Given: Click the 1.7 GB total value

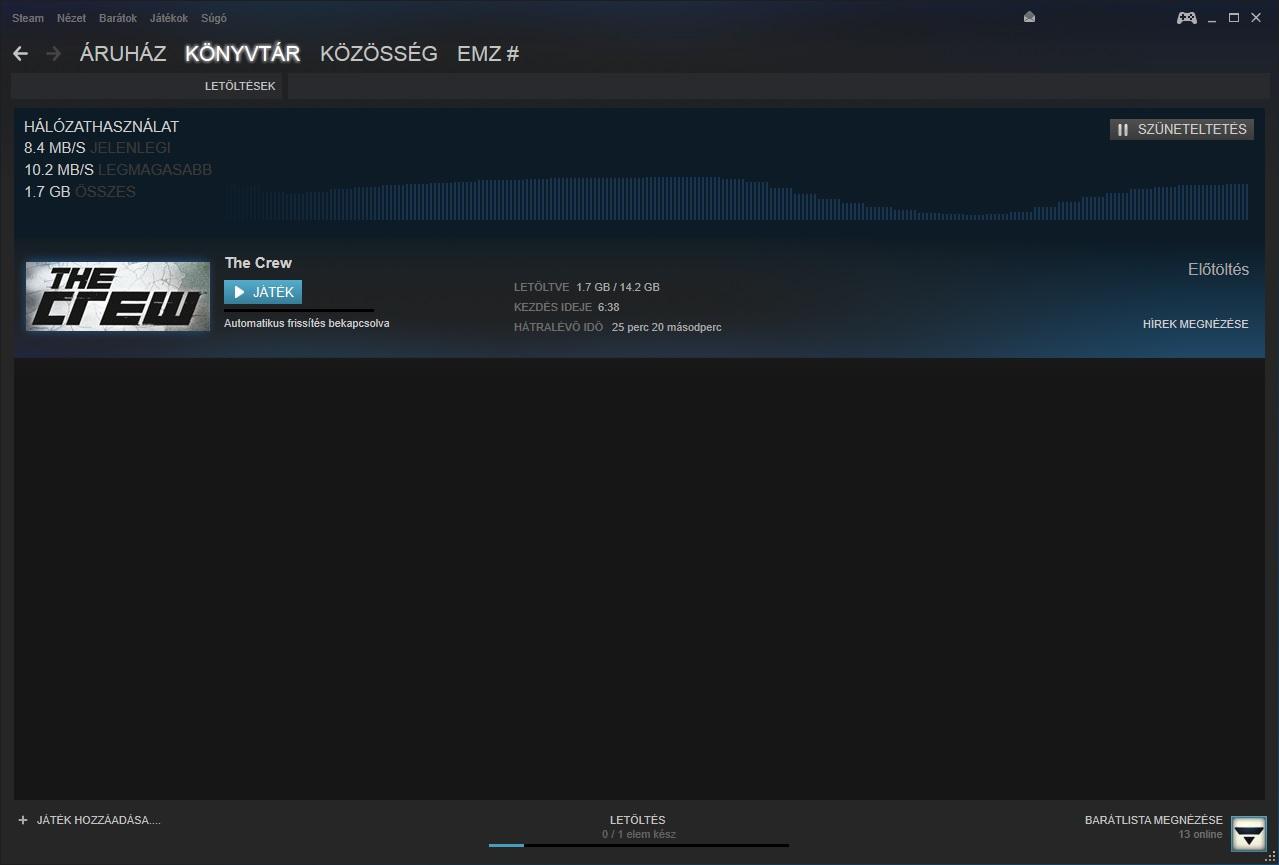Looking at the screenshot, I should point(47,192).
